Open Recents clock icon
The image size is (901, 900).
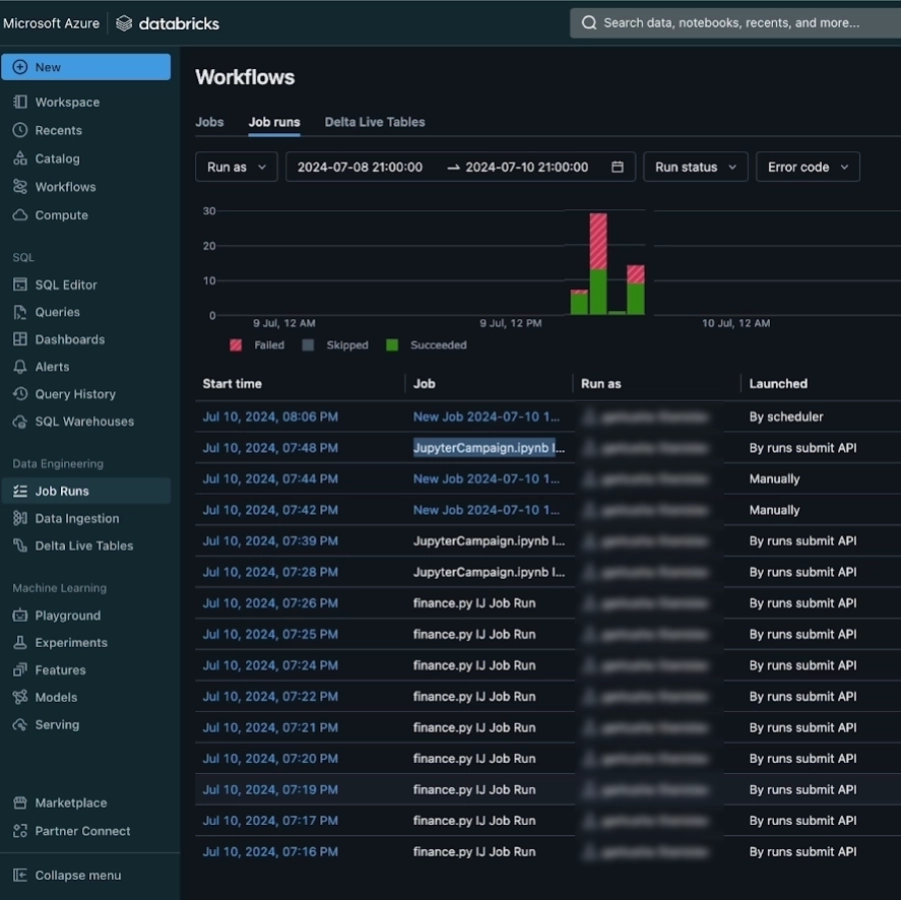tap(20, 130)
